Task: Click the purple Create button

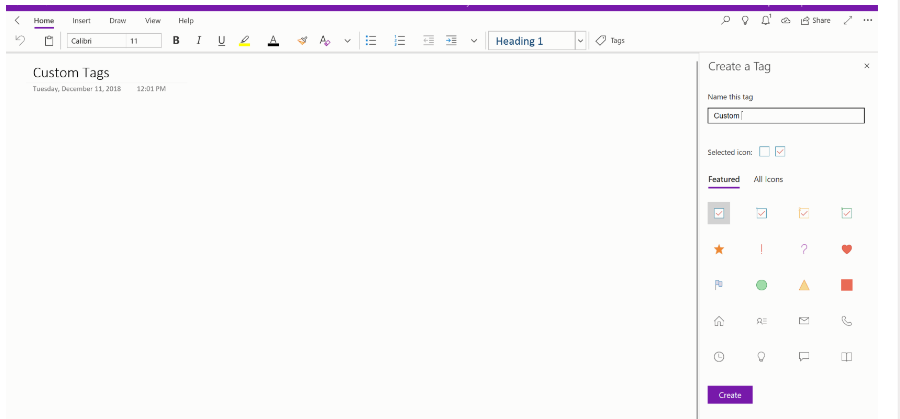Action: point(730,395)
